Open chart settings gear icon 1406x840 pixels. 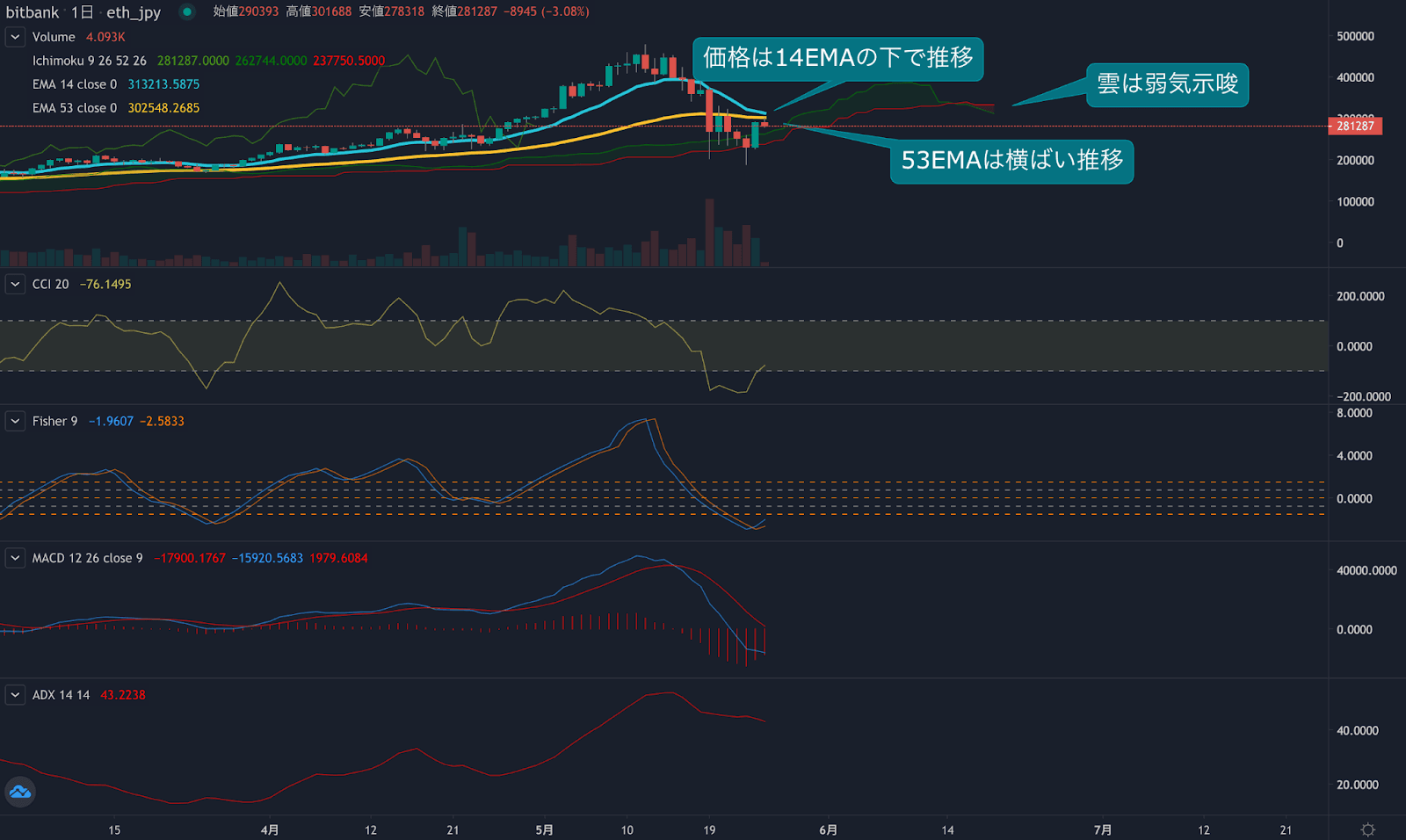click(x=1367, y=829)
